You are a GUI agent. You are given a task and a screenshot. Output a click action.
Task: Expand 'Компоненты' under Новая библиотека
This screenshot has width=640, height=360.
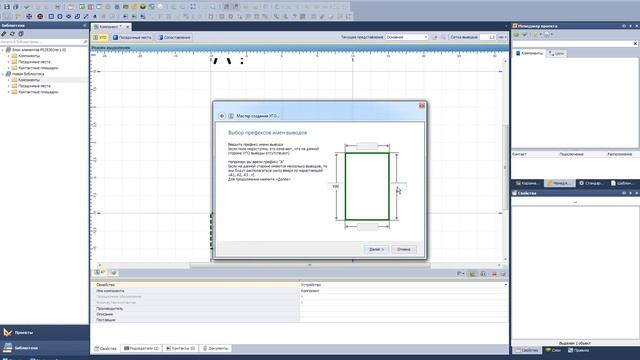(x=9, y=80)
